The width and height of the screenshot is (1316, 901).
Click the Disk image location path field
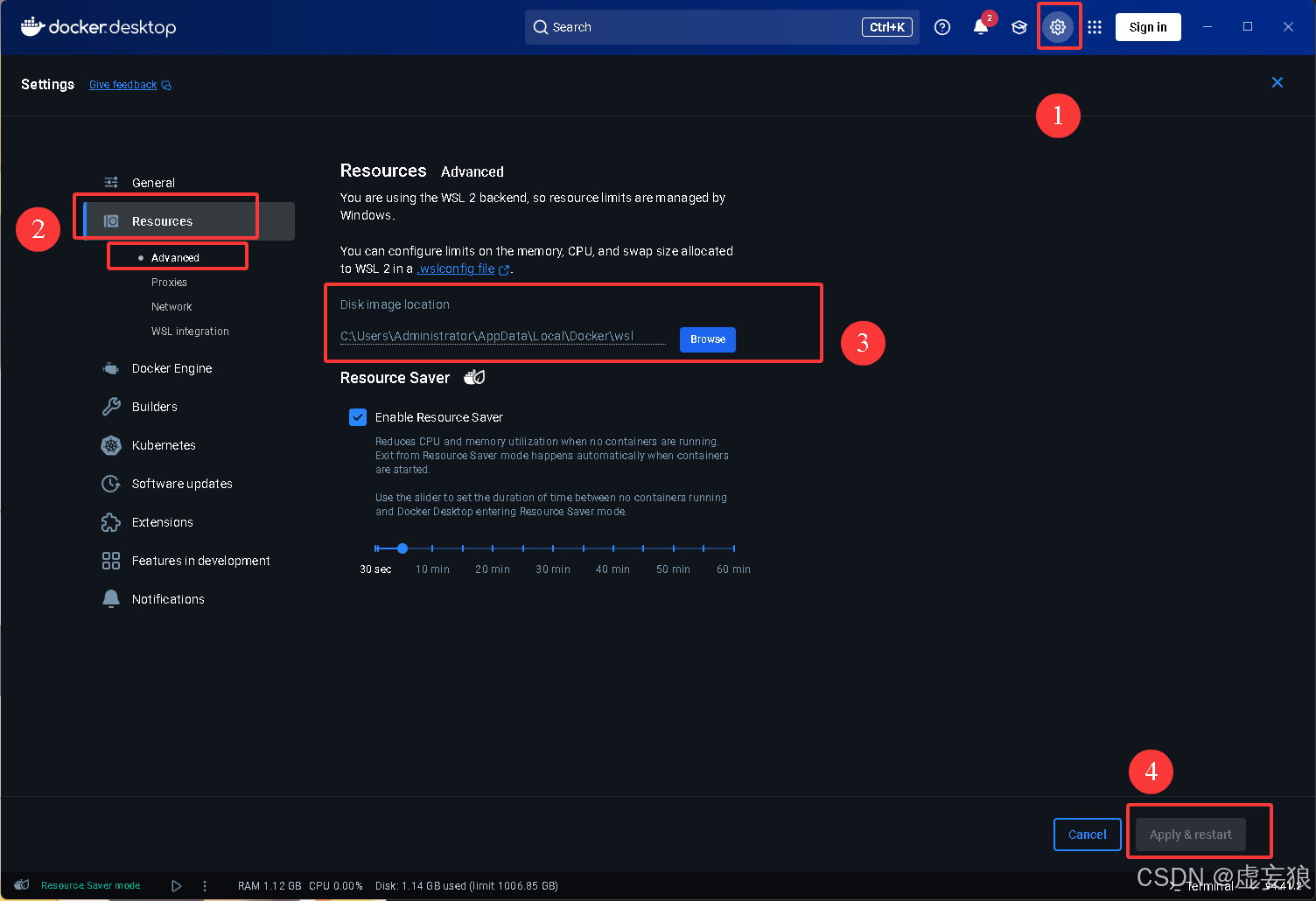(x=503, y=336)
